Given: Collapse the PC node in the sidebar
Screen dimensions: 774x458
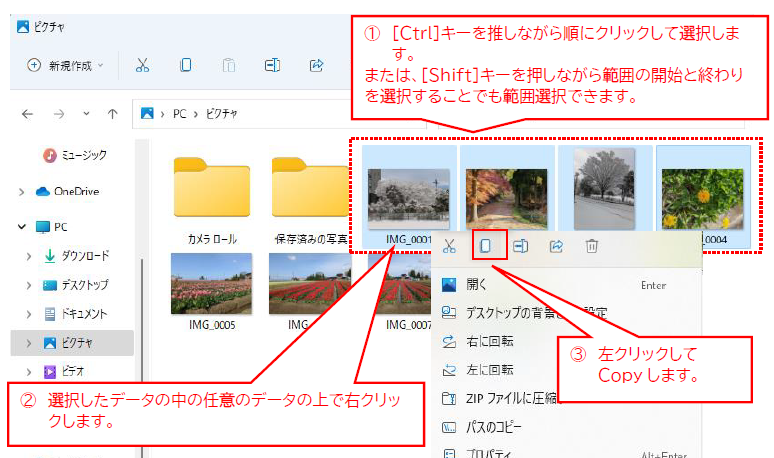Looking at the screenshot, I should click(x=22, y=227).
